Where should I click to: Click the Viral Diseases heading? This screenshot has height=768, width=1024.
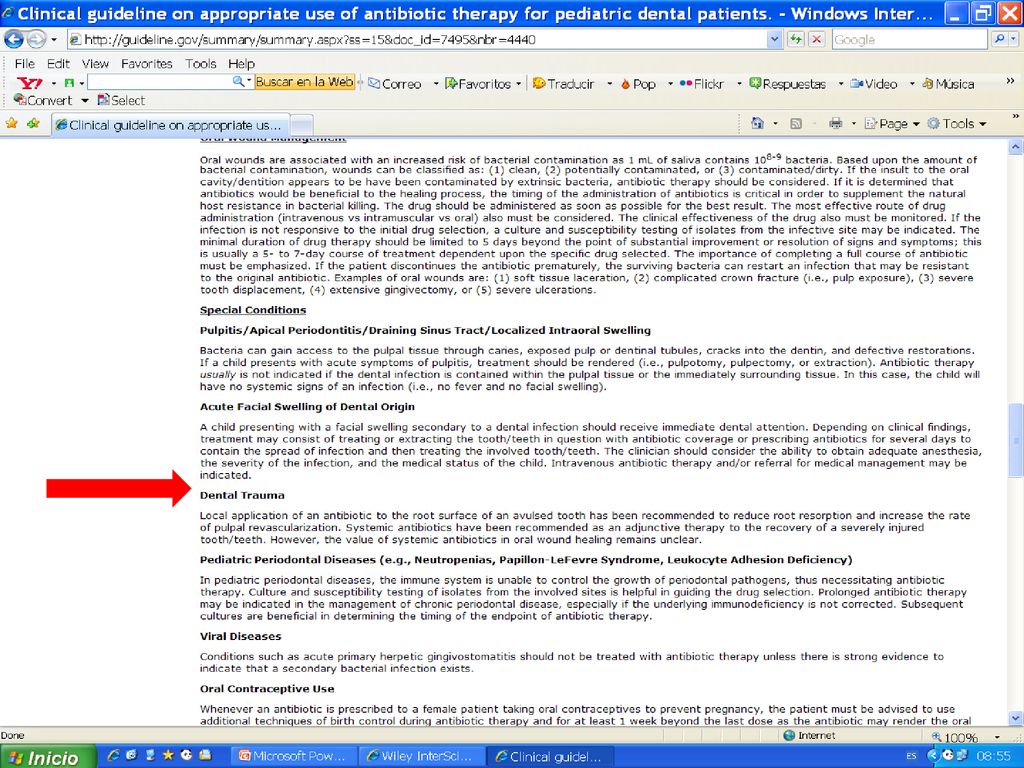pos(240,636)
